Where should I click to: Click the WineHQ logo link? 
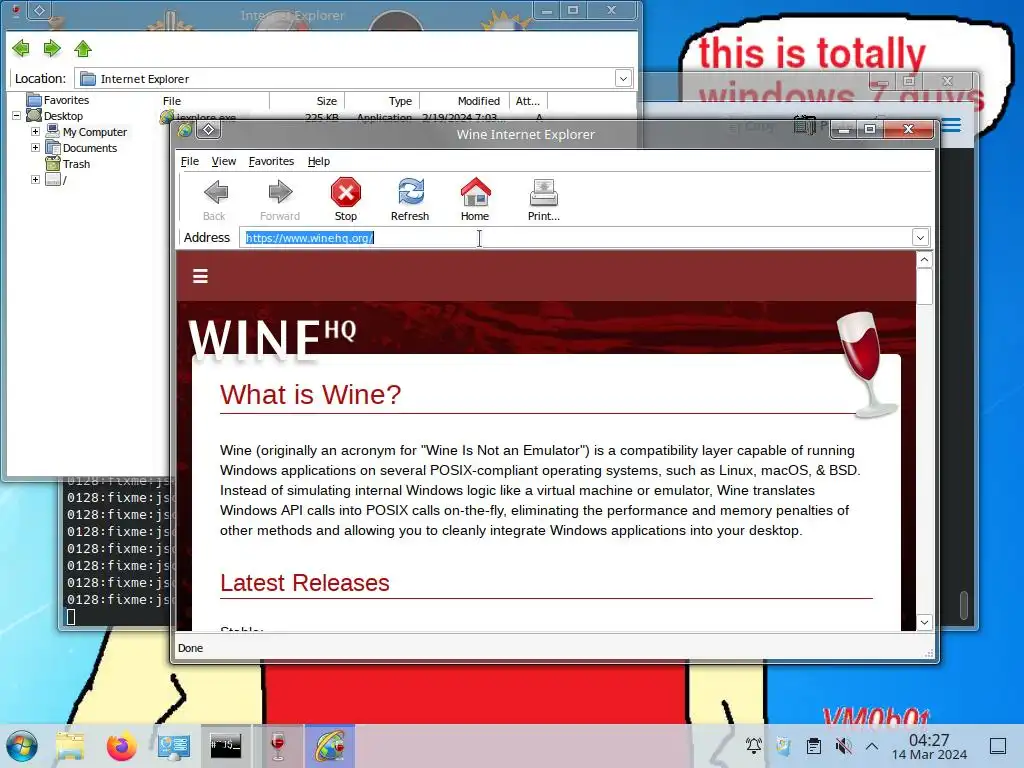272,338
